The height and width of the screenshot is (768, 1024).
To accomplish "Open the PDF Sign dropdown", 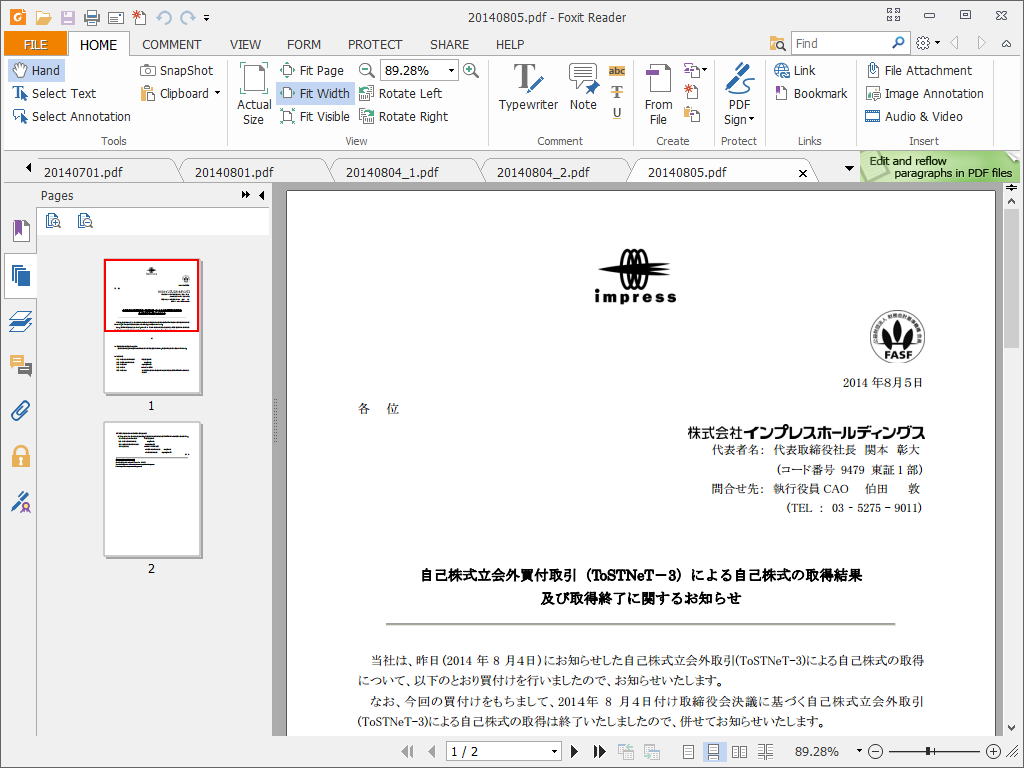I will click(739, 93).
